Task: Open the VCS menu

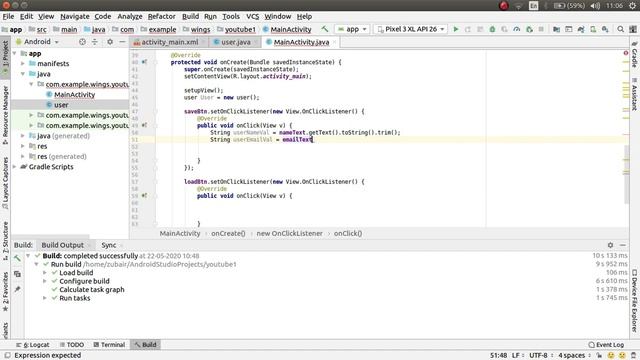Action: tap(252, 16)
